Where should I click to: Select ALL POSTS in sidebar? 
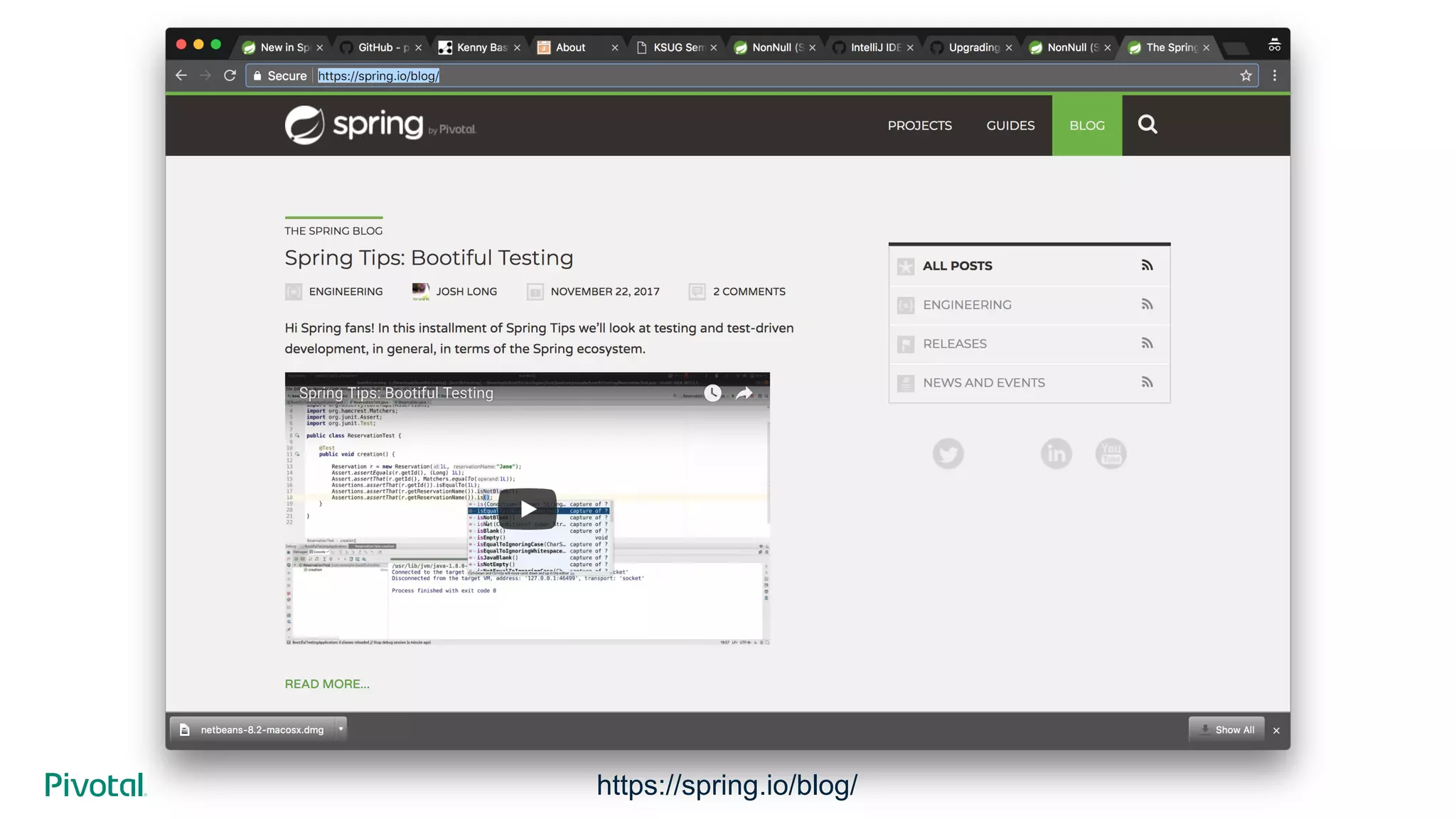(x=958, y=265)
